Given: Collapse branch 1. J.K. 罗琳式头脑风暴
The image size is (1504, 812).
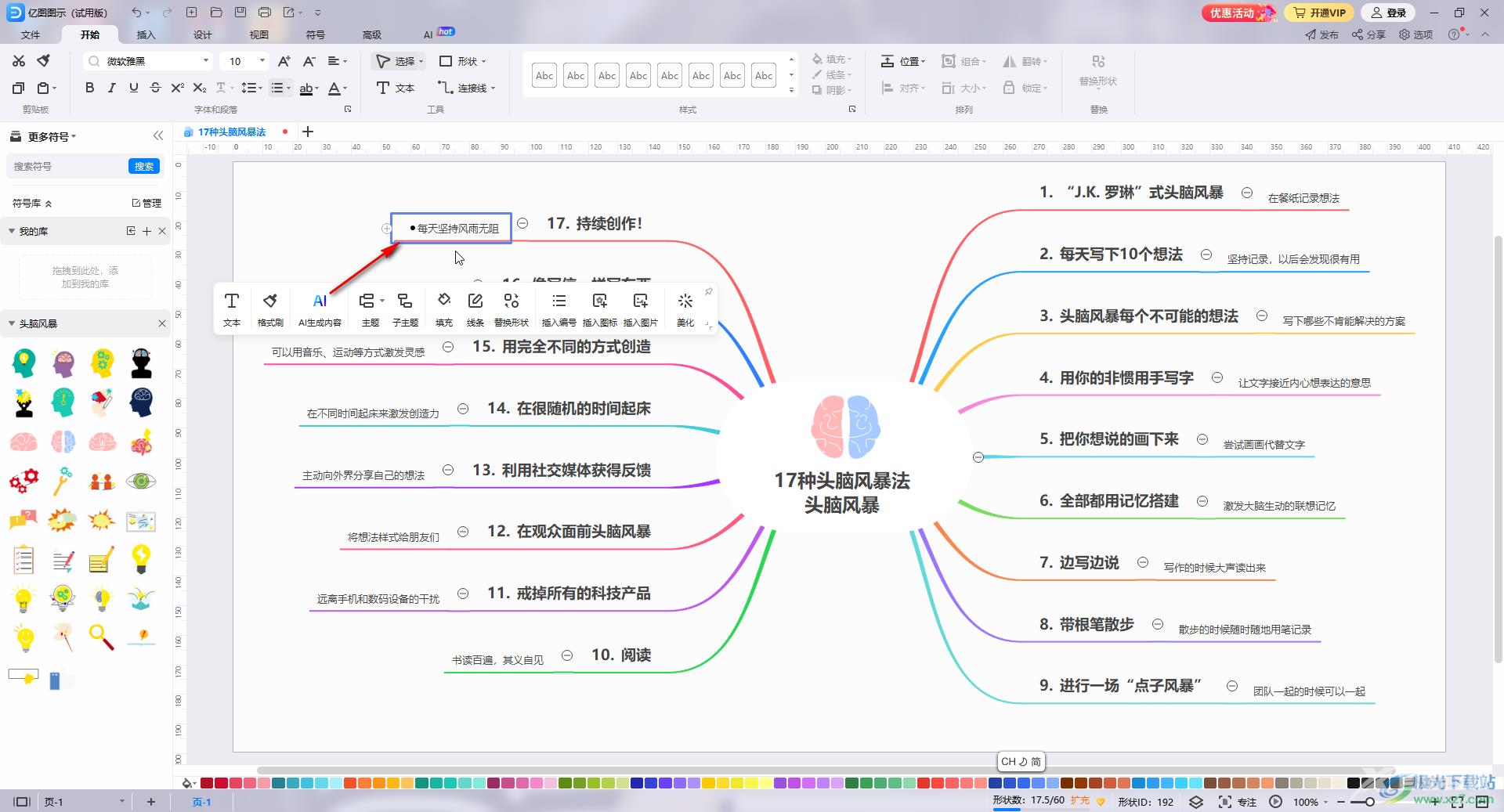Looking at the screenshot, I should click(x=1247, y=193).
